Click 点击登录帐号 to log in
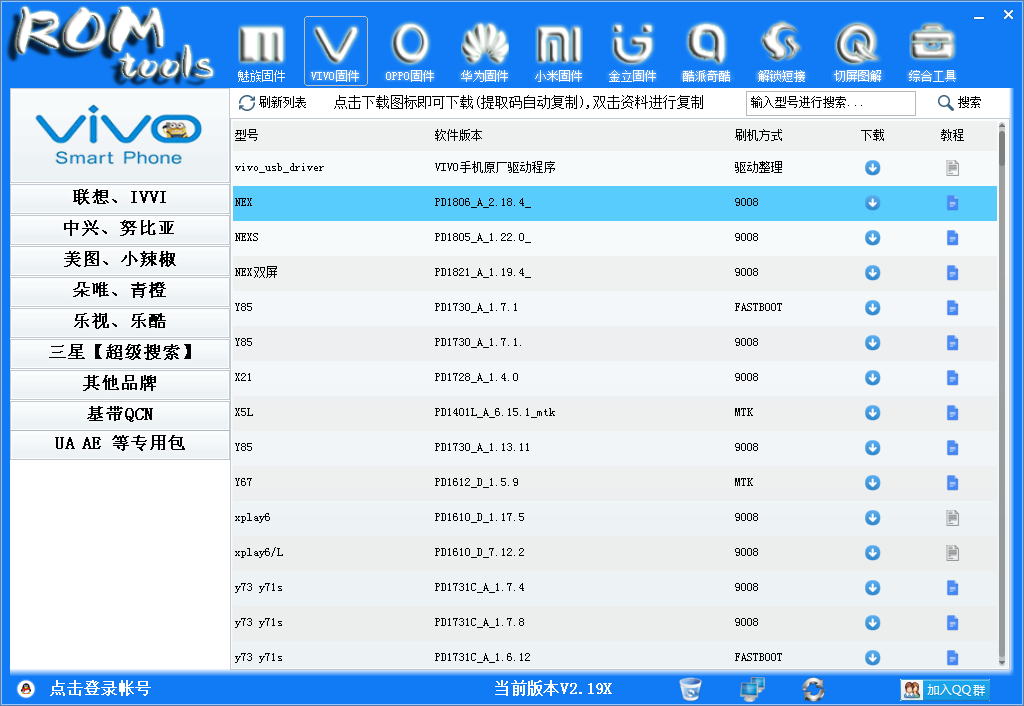This screenshot has width=1024, height=706. click(100, 688)
